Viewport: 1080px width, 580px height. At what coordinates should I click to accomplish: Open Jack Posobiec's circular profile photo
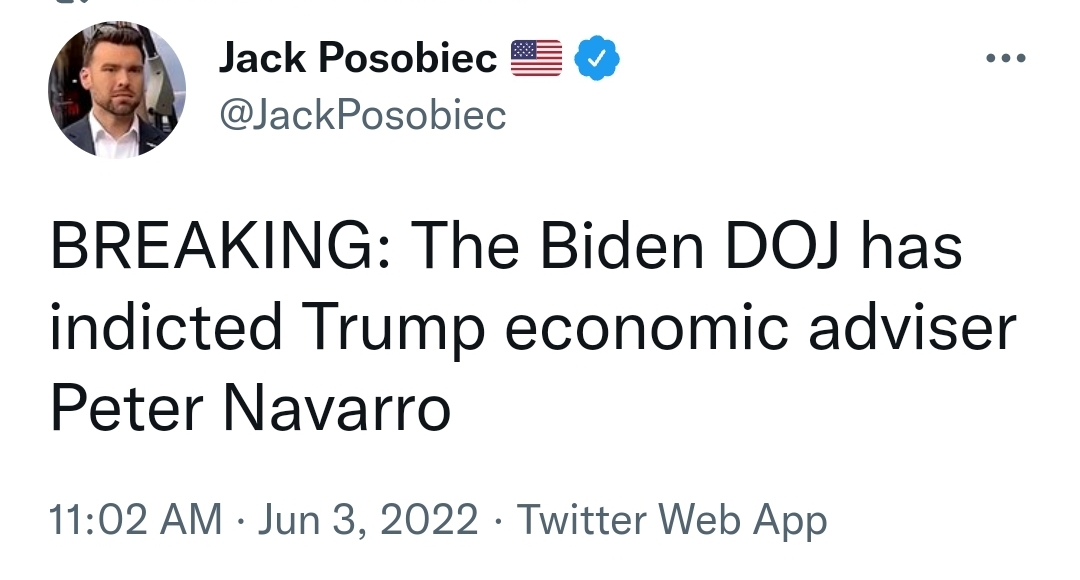pyautogui.click(x=116, y=90)
